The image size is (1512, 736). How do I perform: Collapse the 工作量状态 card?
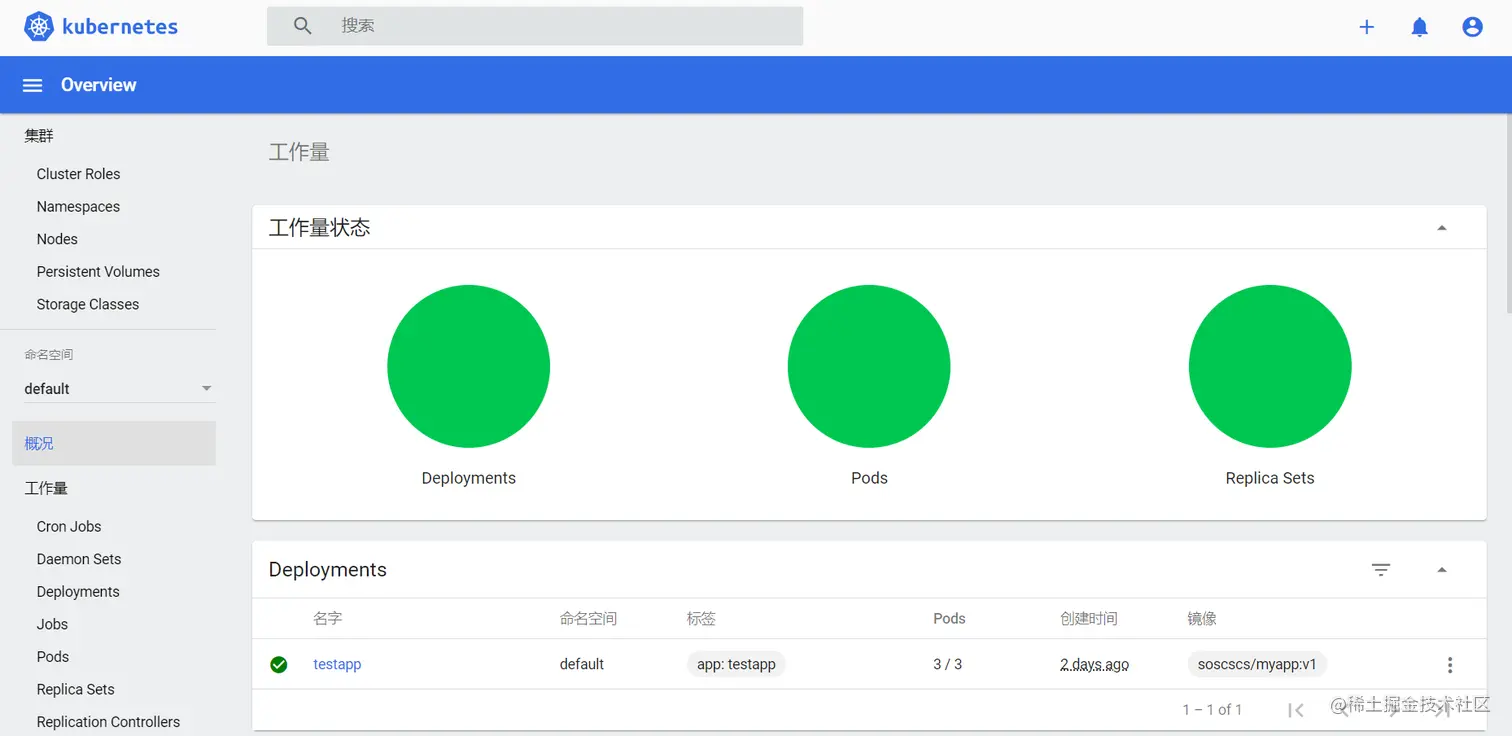click(1442, 228)
